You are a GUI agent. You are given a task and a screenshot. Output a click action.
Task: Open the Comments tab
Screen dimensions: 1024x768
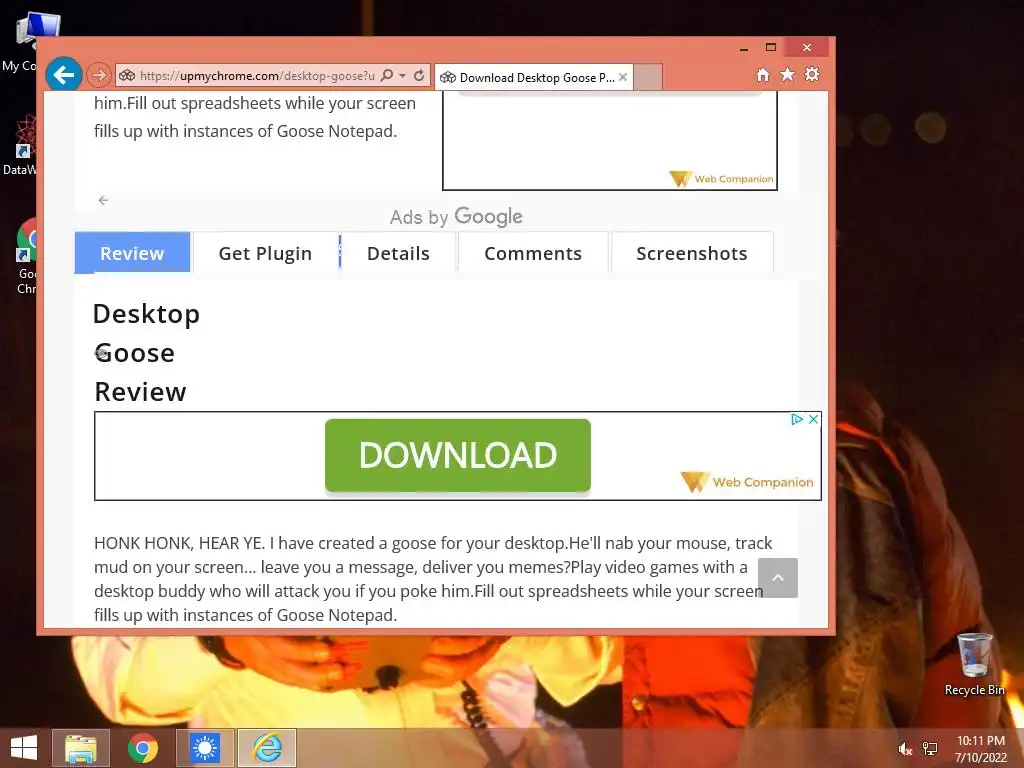[533, 253]
